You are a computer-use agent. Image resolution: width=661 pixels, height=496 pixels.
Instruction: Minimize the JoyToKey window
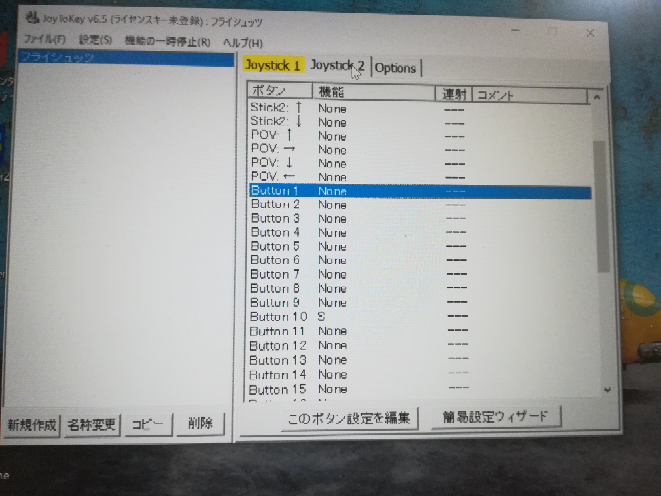(x=516, y=31)
